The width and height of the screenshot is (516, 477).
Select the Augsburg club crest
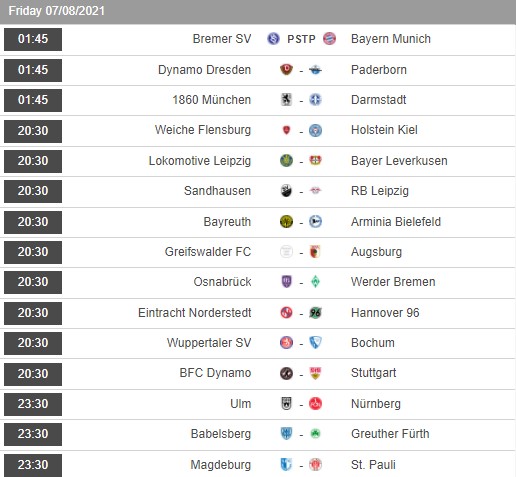coord(315,252)
